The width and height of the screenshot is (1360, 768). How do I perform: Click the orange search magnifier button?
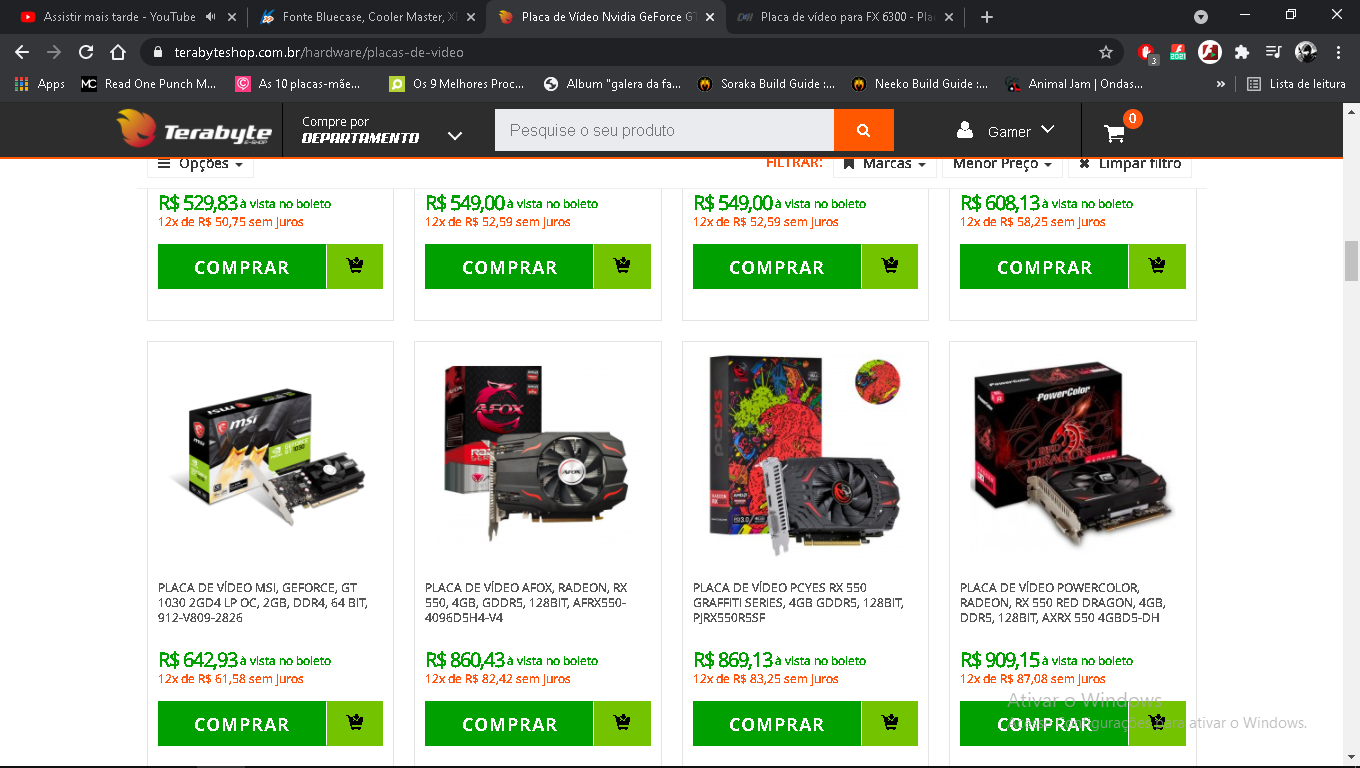[863, 130]
